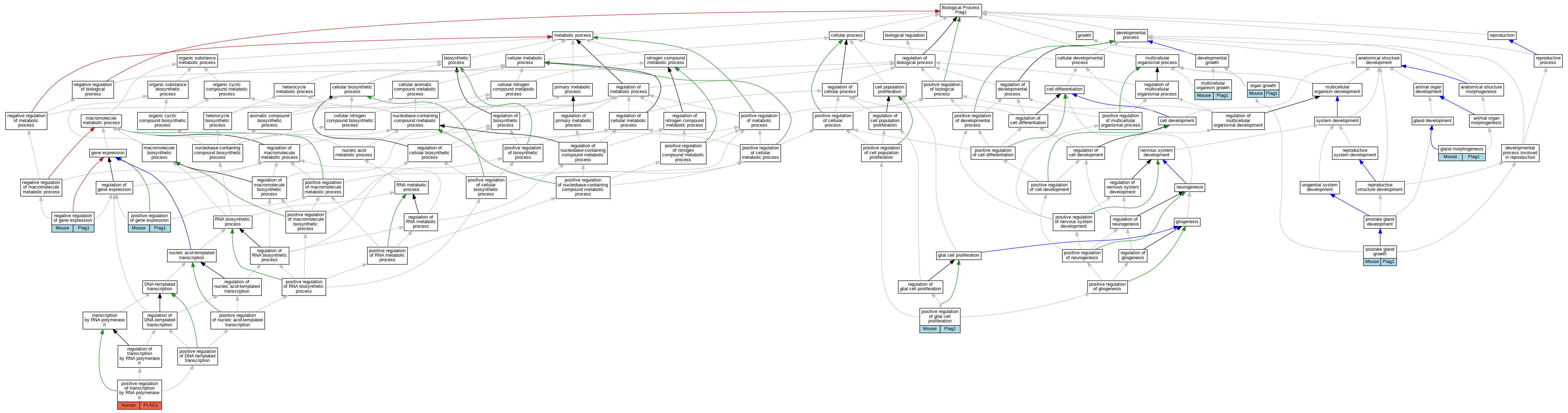1568x413 pixels.
Task: Select the 'reproductive system development' node
Action: (1355, 153)
